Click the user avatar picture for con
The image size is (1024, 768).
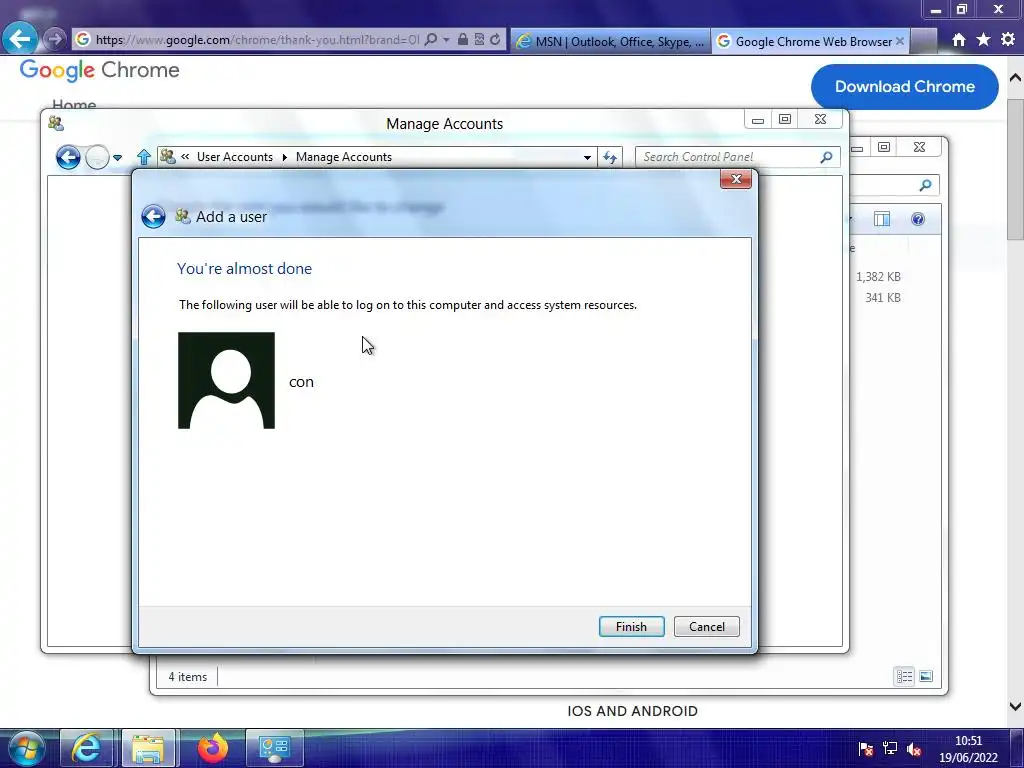[226, 380]
